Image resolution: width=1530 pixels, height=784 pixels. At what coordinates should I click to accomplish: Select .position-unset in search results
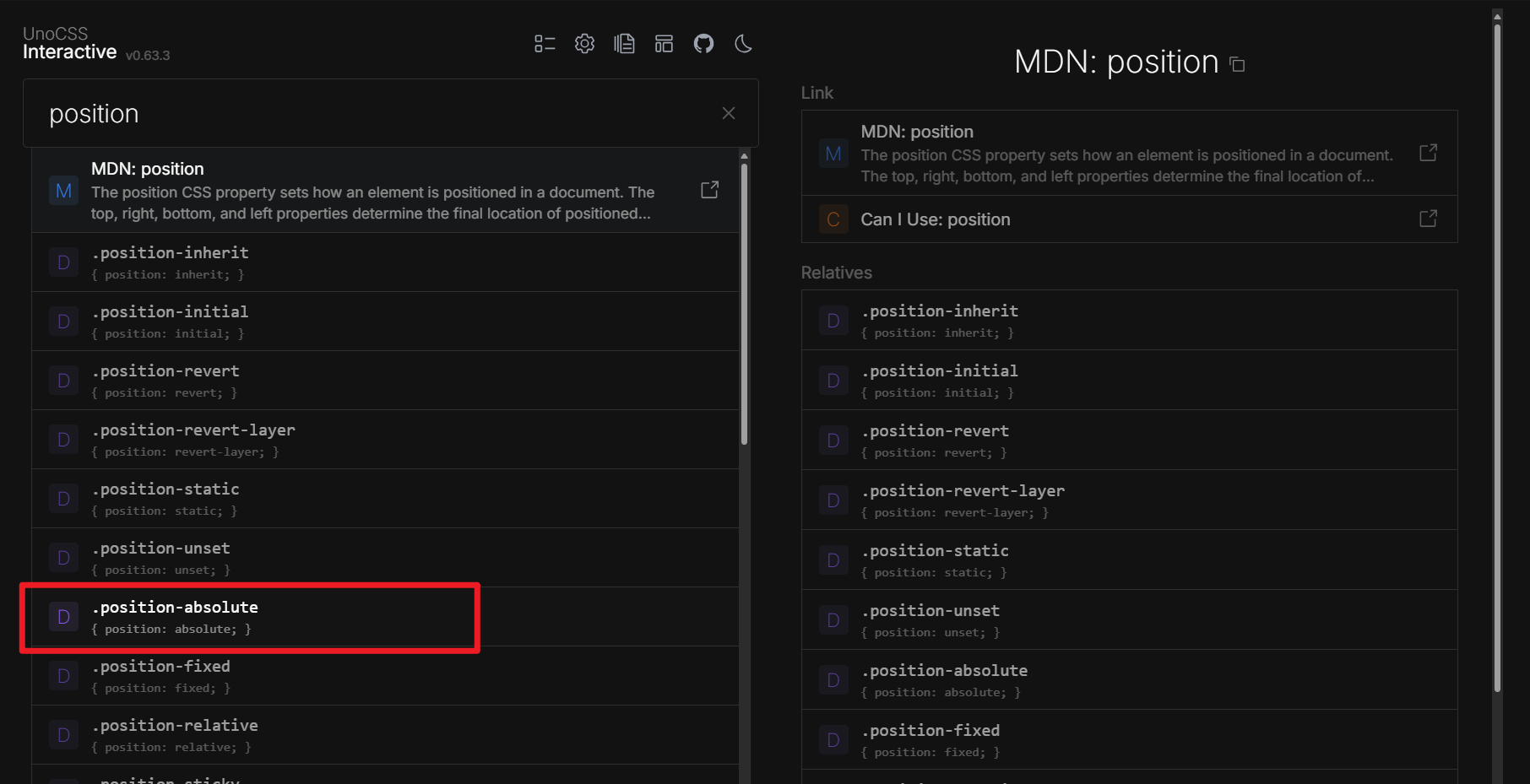point(385,558)
